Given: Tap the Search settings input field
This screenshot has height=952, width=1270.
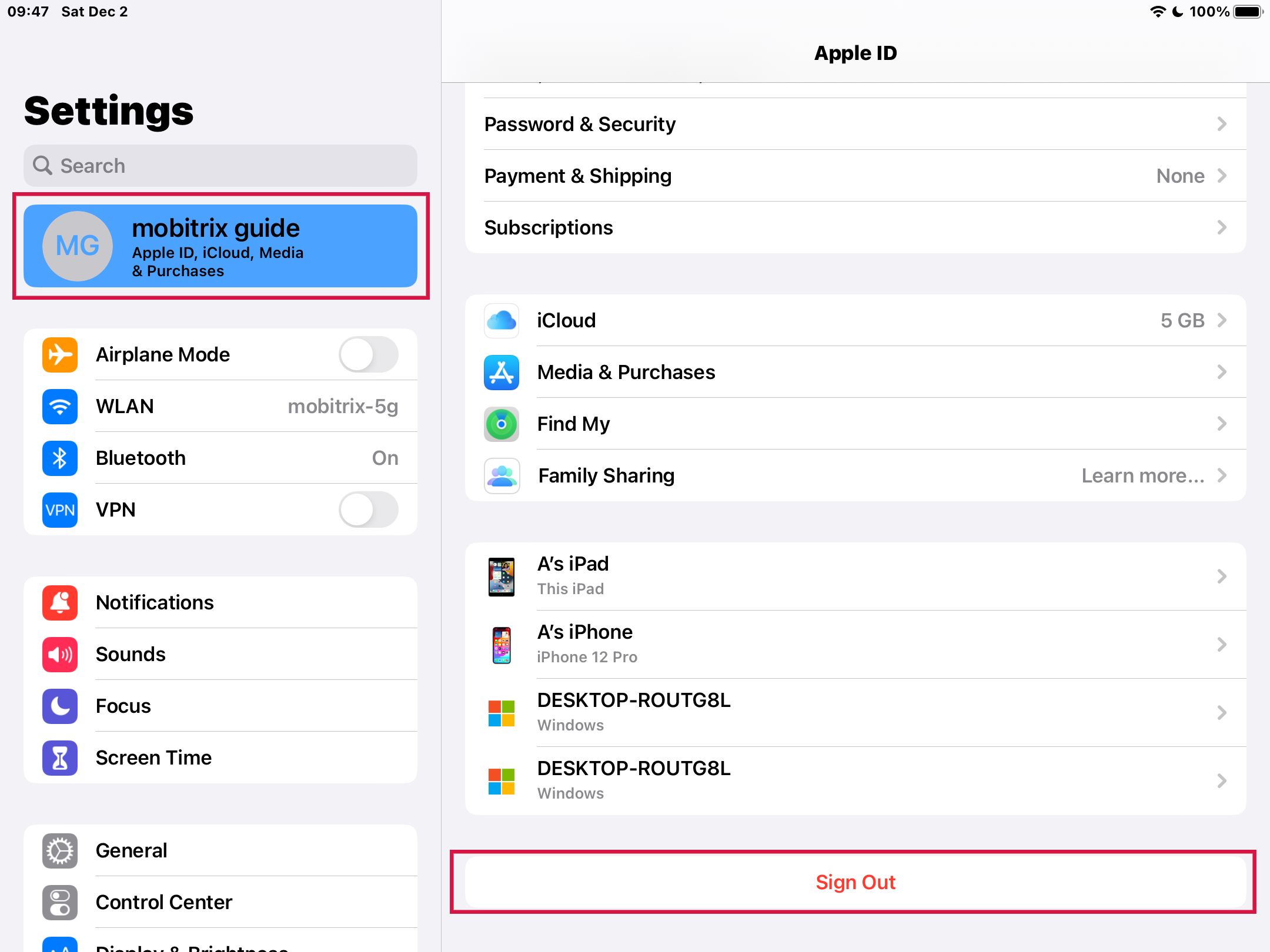Looking at the screenshot, I should click(220, 165).
